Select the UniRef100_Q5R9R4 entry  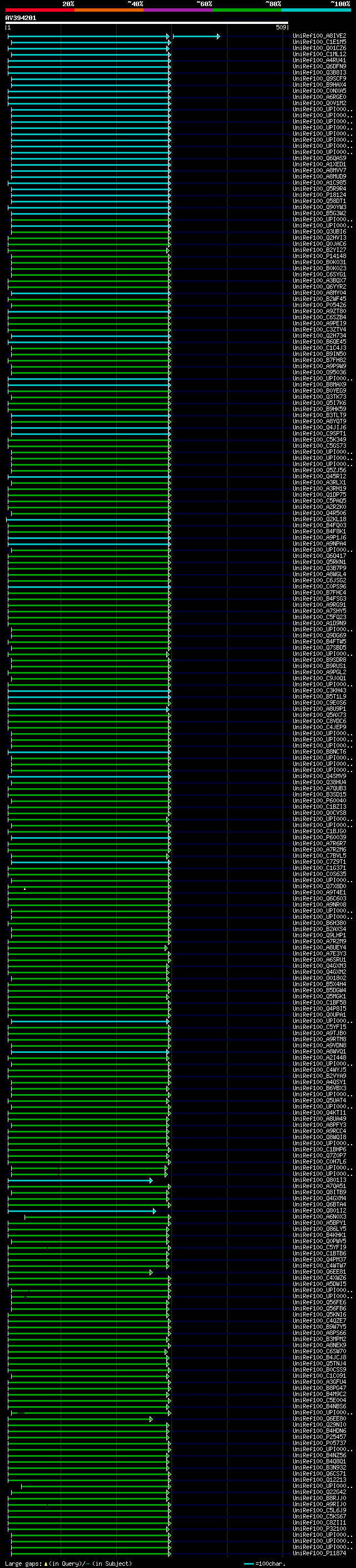pyautogui.click(x=319, y=189)
